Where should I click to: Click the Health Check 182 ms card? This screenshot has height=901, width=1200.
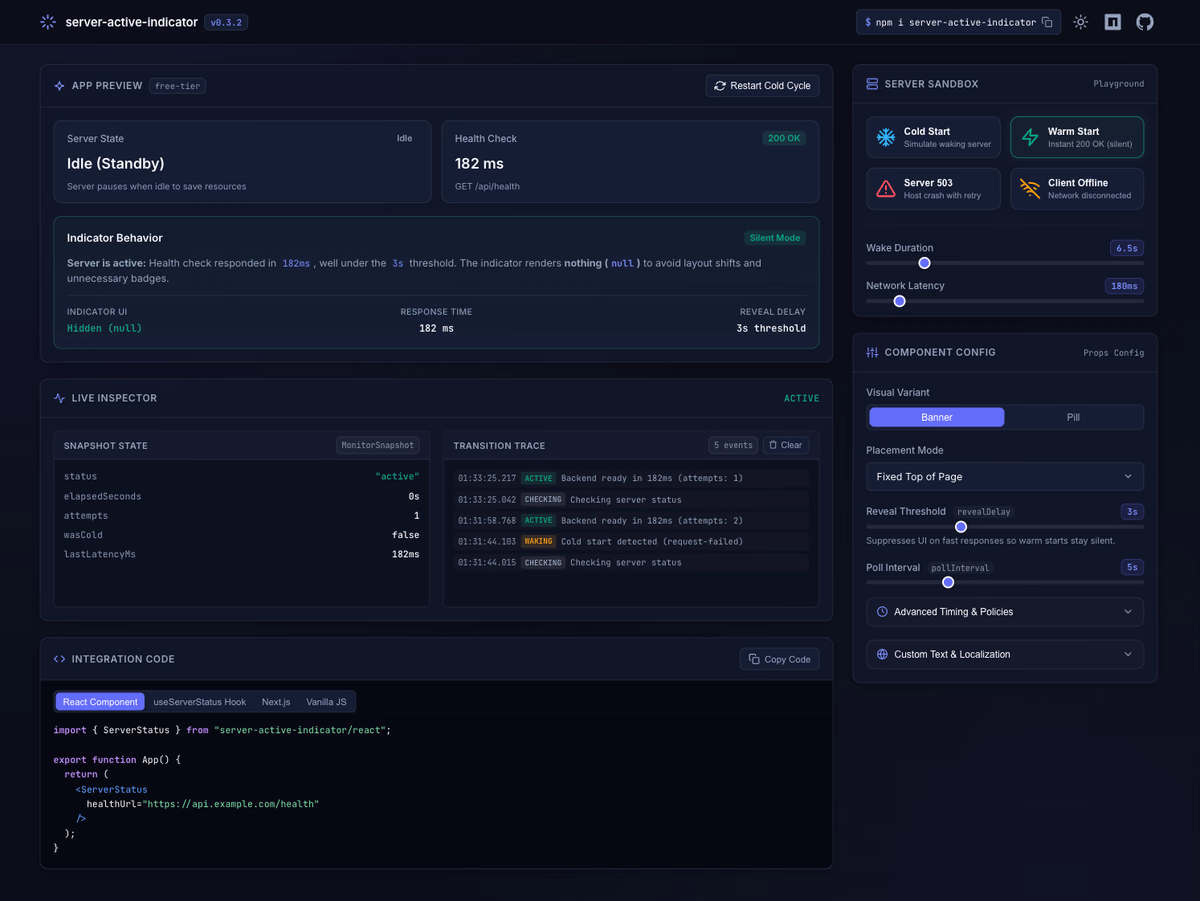[x=630, y=162]
